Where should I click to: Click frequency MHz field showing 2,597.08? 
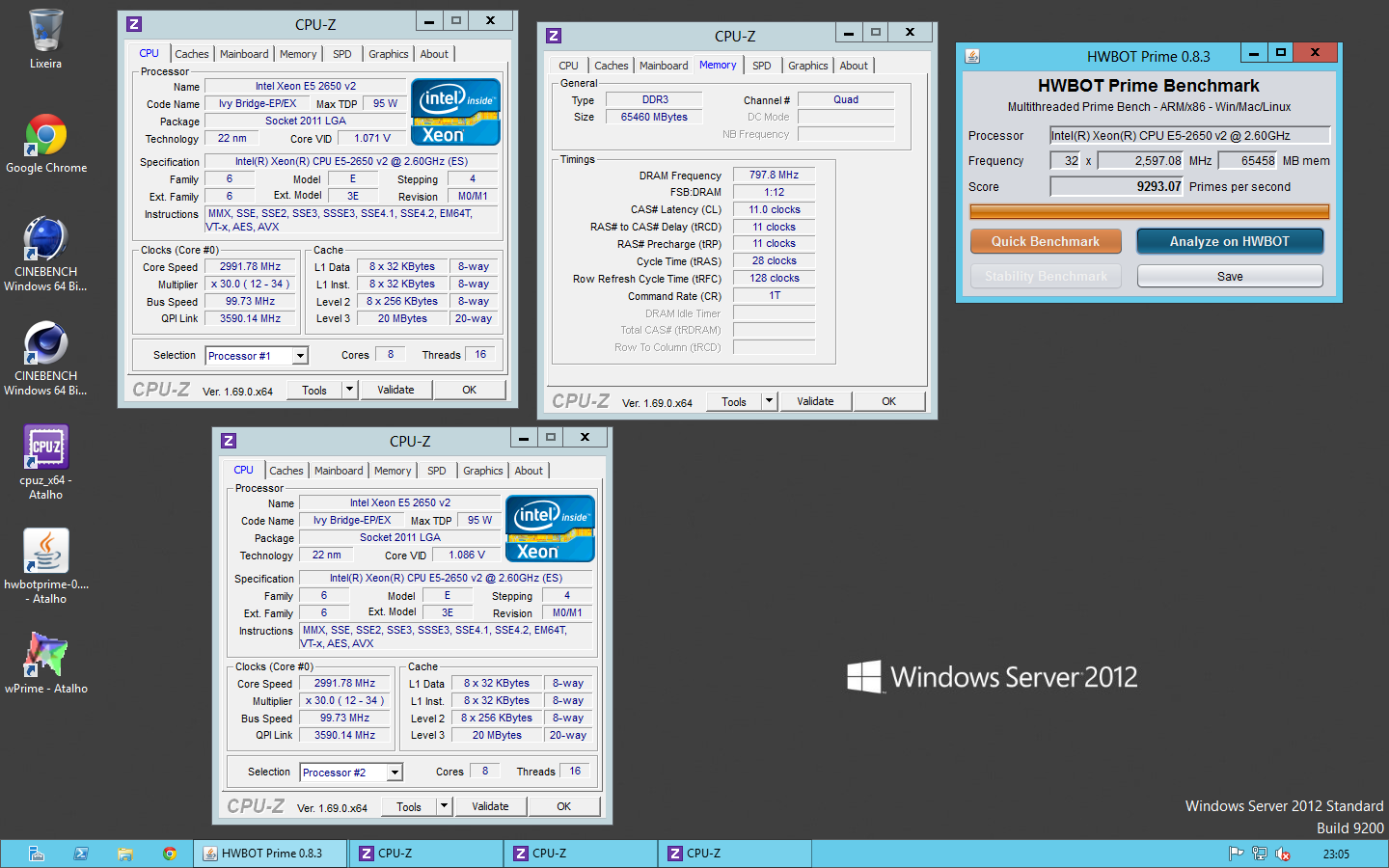tap(1141, 161)
